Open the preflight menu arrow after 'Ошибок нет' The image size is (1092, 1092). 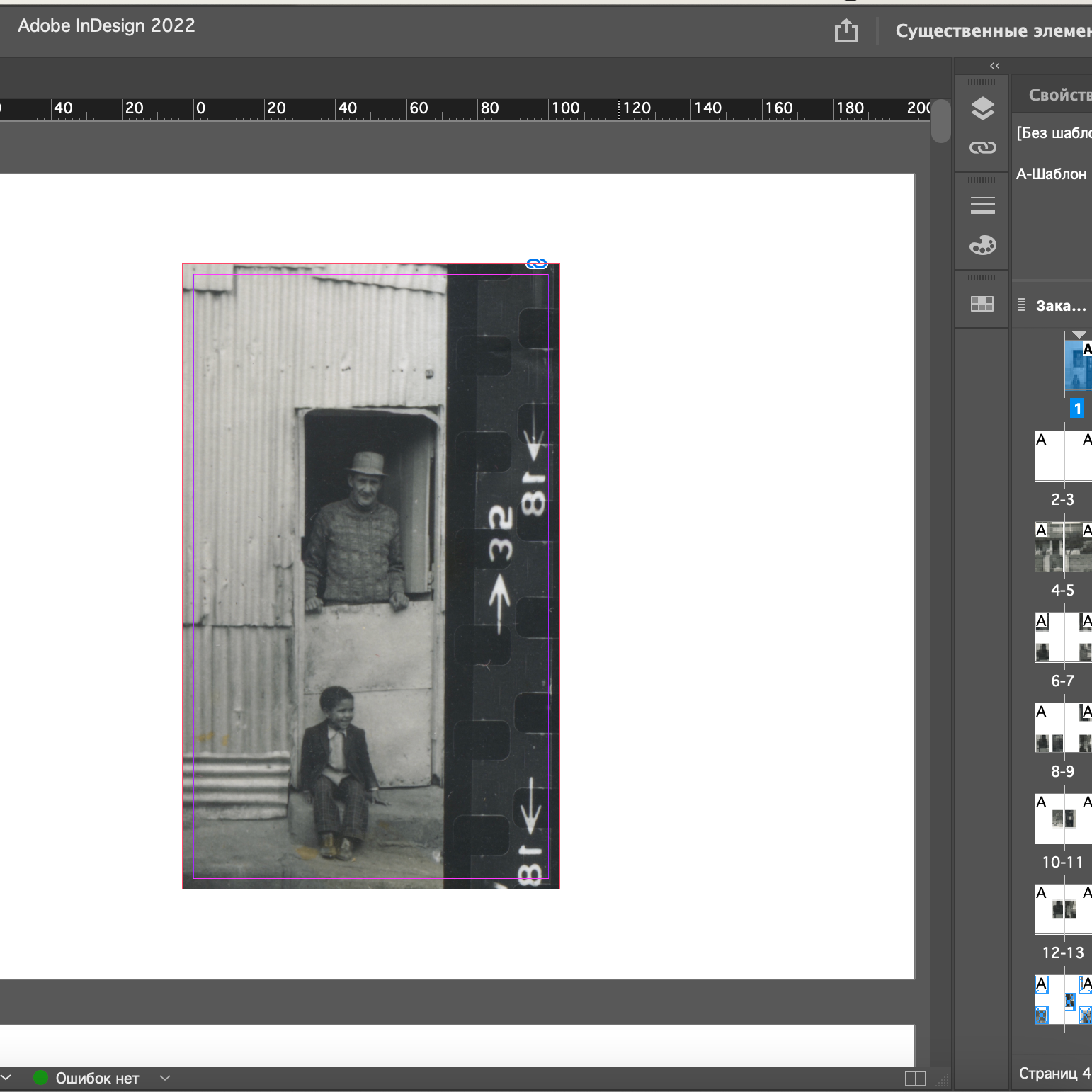[x=165, y=1078]
